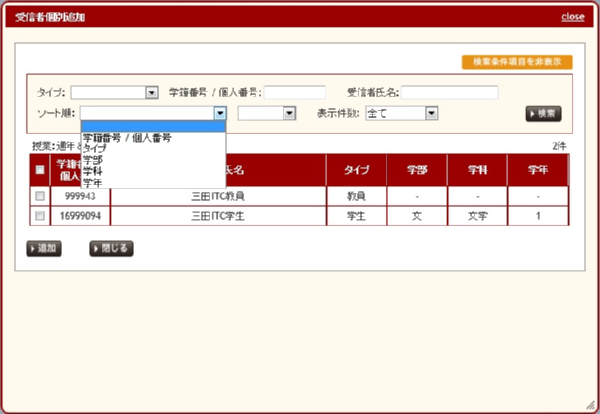Check the box for row 999943

[x=40, y=196]
